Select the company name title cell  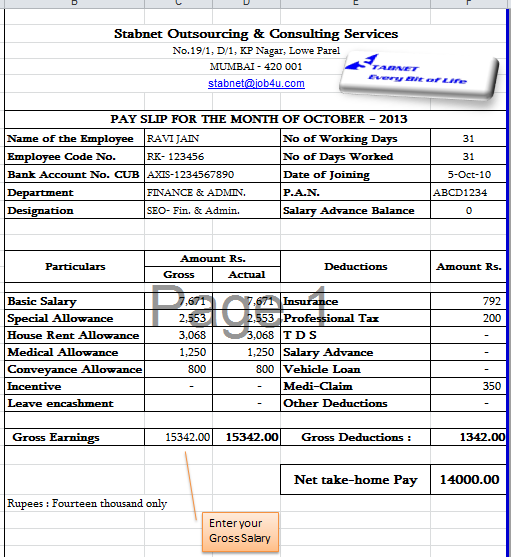click(x=256, y=34)
